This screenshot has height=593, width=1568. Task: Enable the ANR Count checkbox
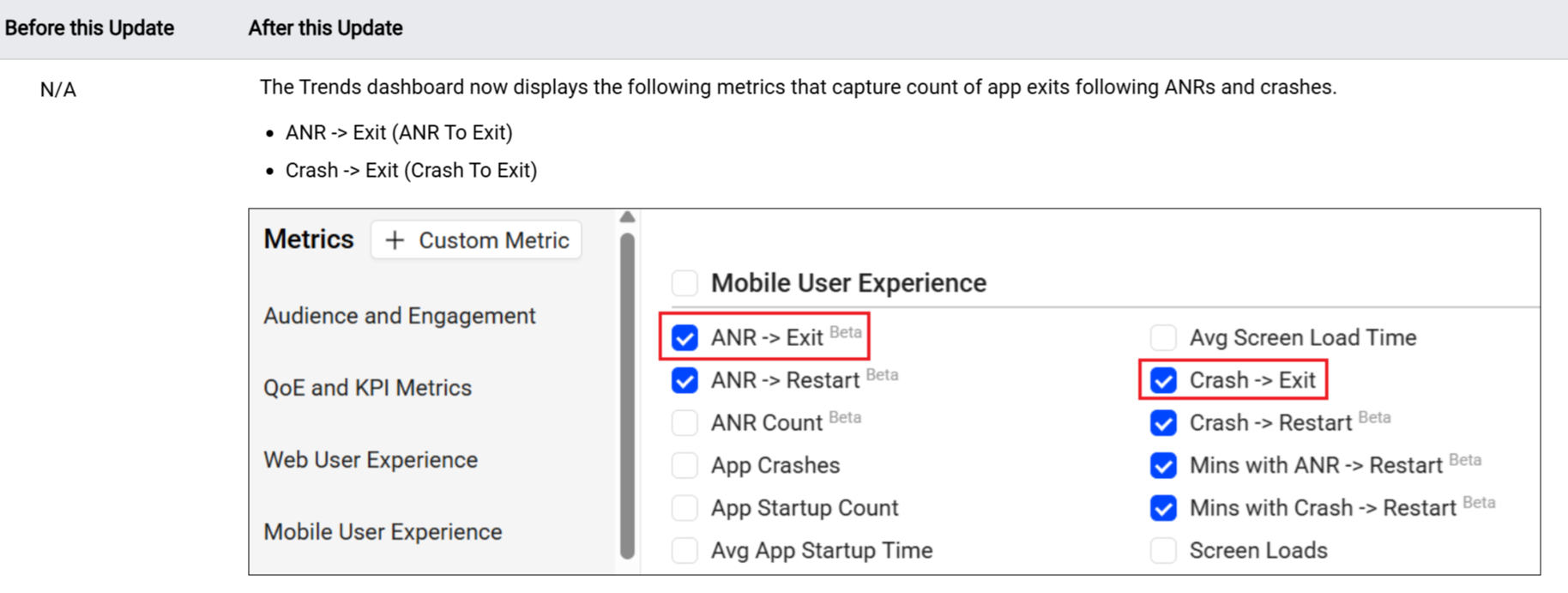tap(684, 423)
